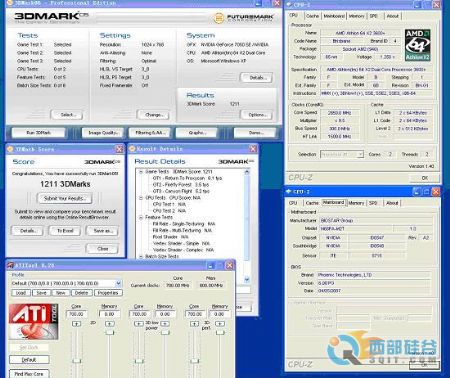450x378 pixels.
Task: Click the 2D Memory increment button in ATITool
Action: pos(110,324)
